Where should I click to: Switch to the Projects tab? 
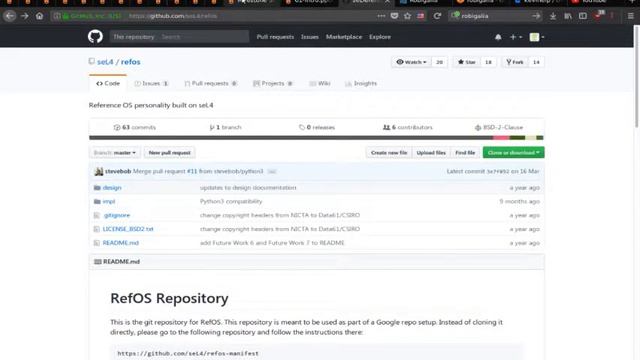tap(273, 83)
